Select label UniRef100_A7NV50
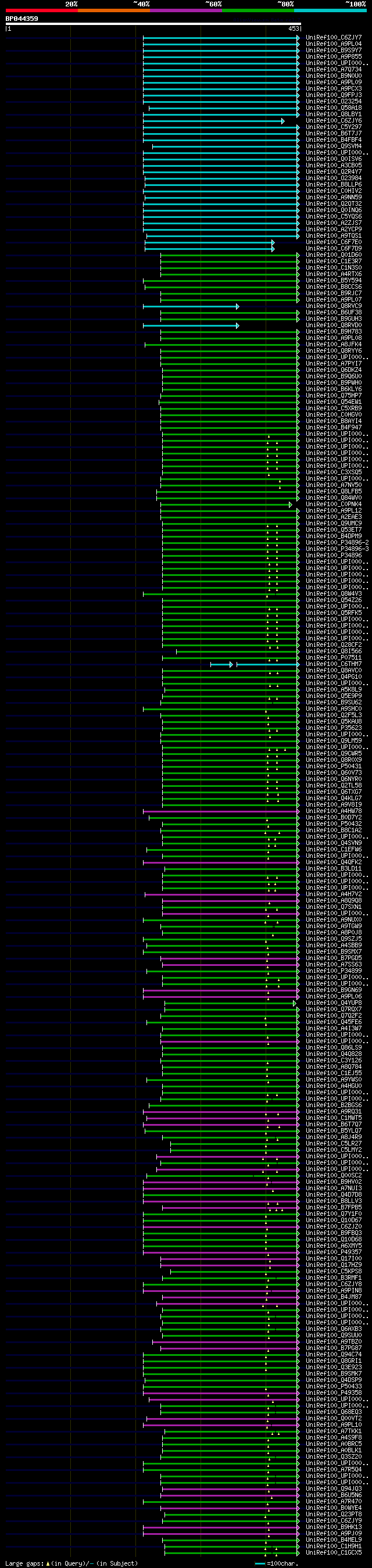The image size is (372, 1568). pos(334,485)
